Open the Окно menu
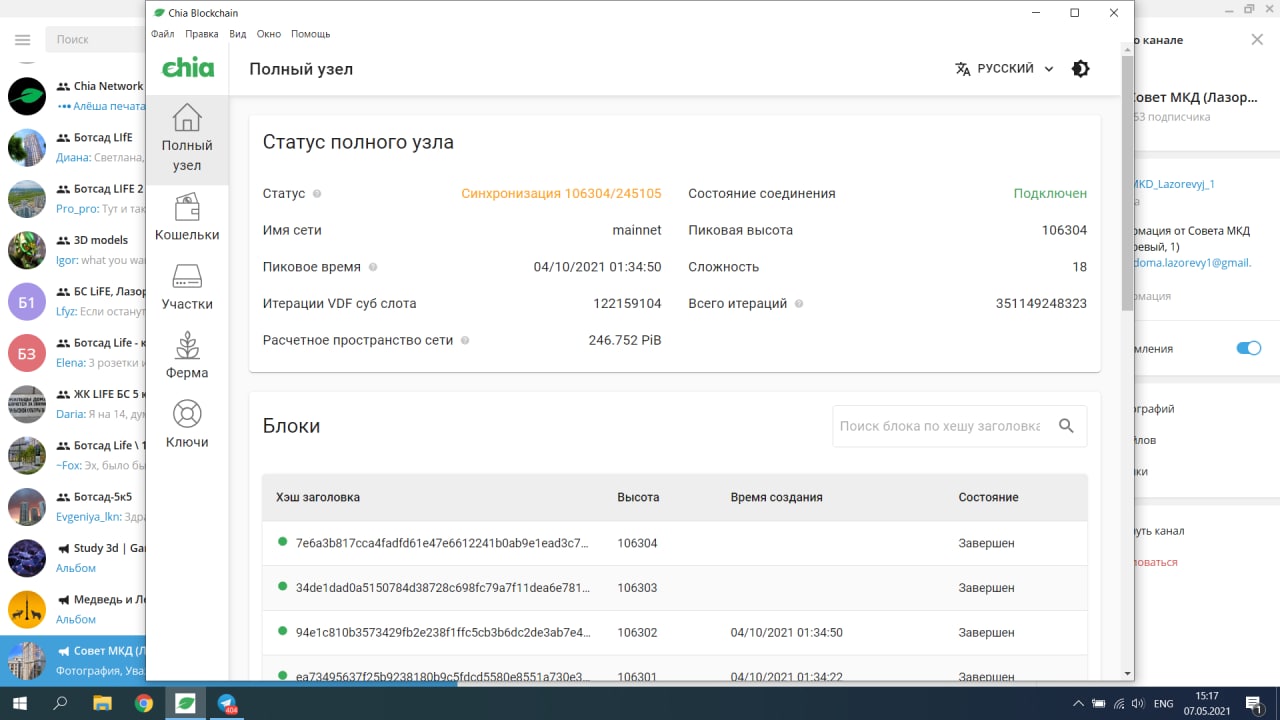Screen dimensions: 1280x720 tap(269, 34)
